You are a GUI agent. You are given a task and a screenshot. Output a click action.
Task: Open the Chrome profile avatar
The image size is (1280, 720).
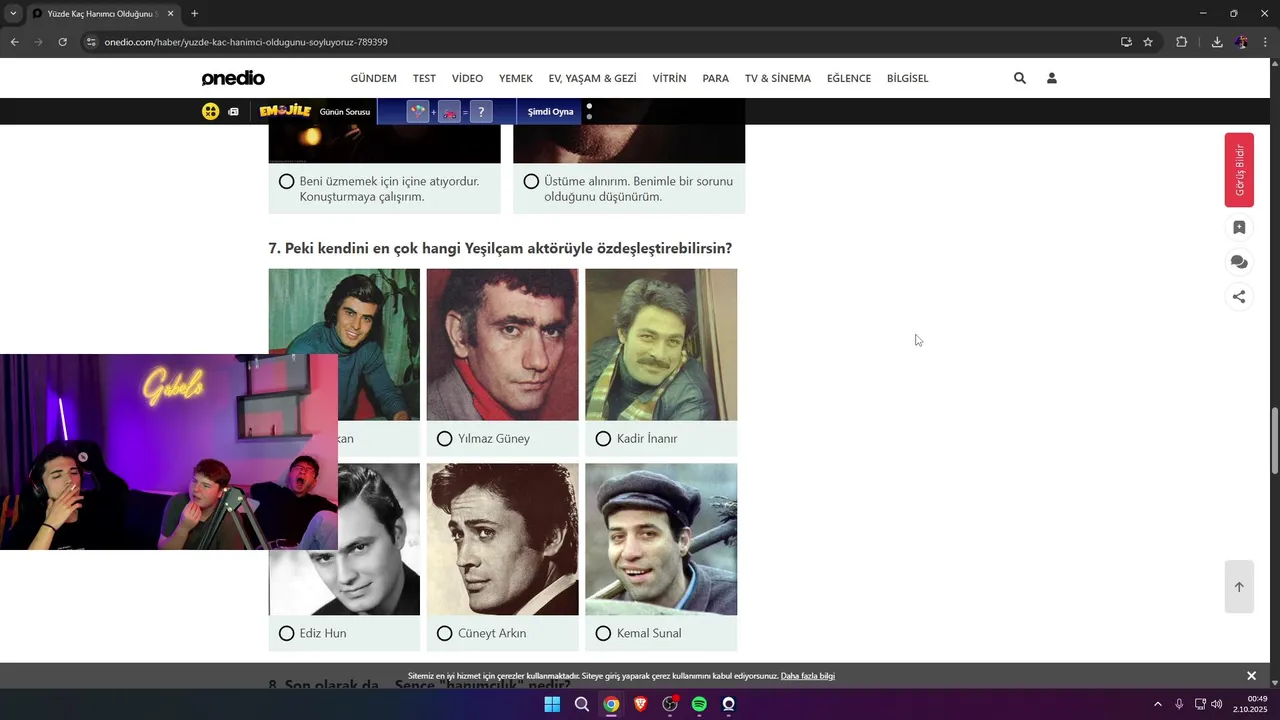point(1241,42)
